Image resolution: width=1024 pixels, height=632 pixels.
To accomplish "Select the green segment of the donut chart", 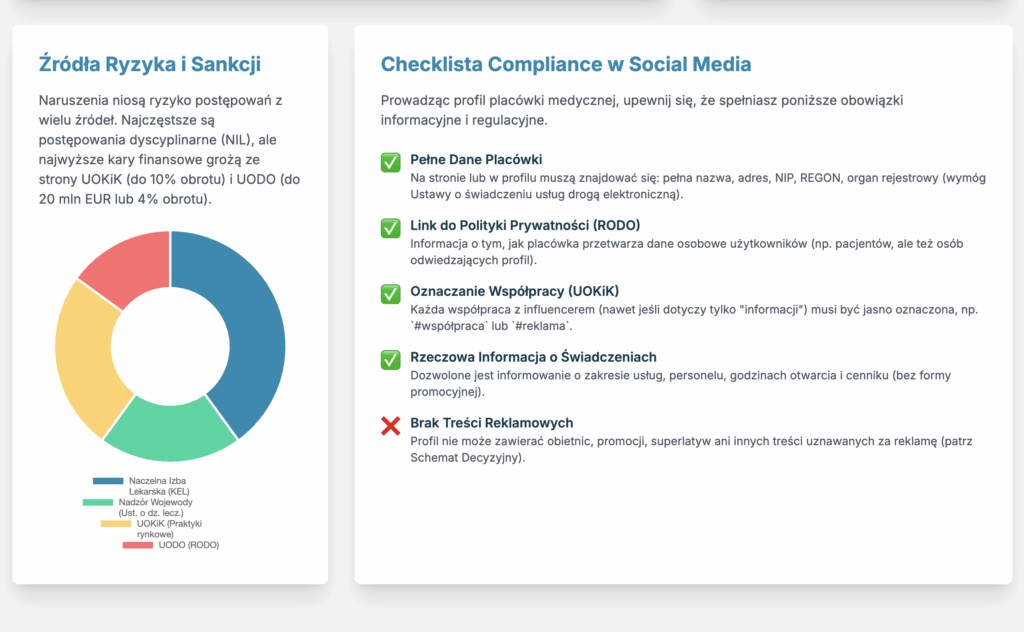I will tap(172, 428).
